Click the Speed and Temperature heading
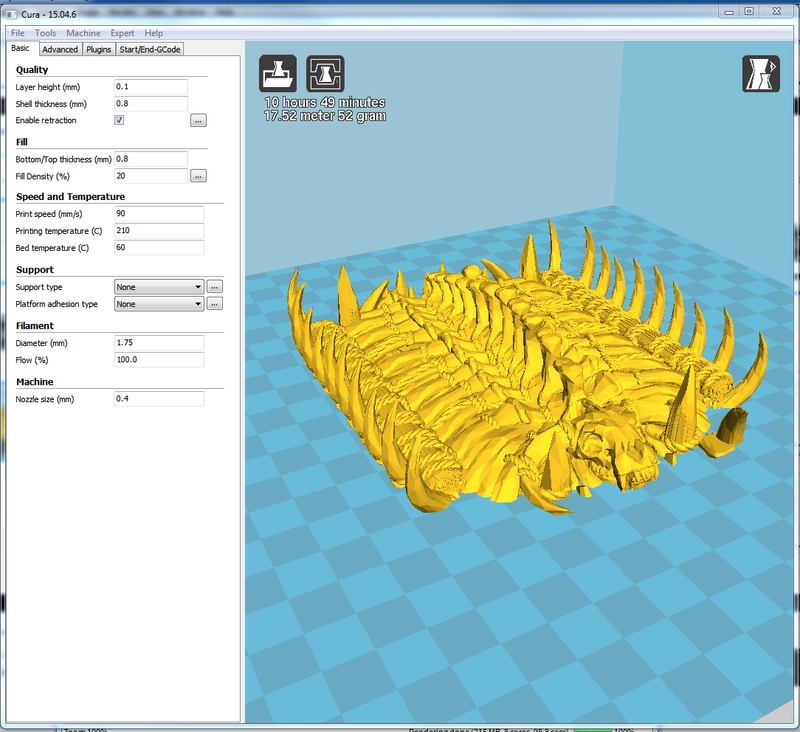Image resolution: width=800 pixels, height=732 pixels. 70,197
